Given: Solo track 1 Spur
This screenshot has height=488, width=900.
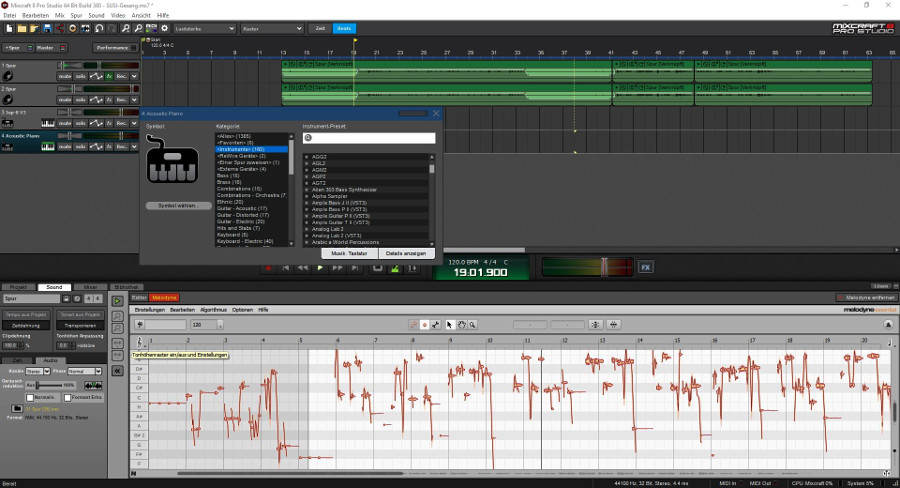Looking at the screenshot, I should coord(81,76).
